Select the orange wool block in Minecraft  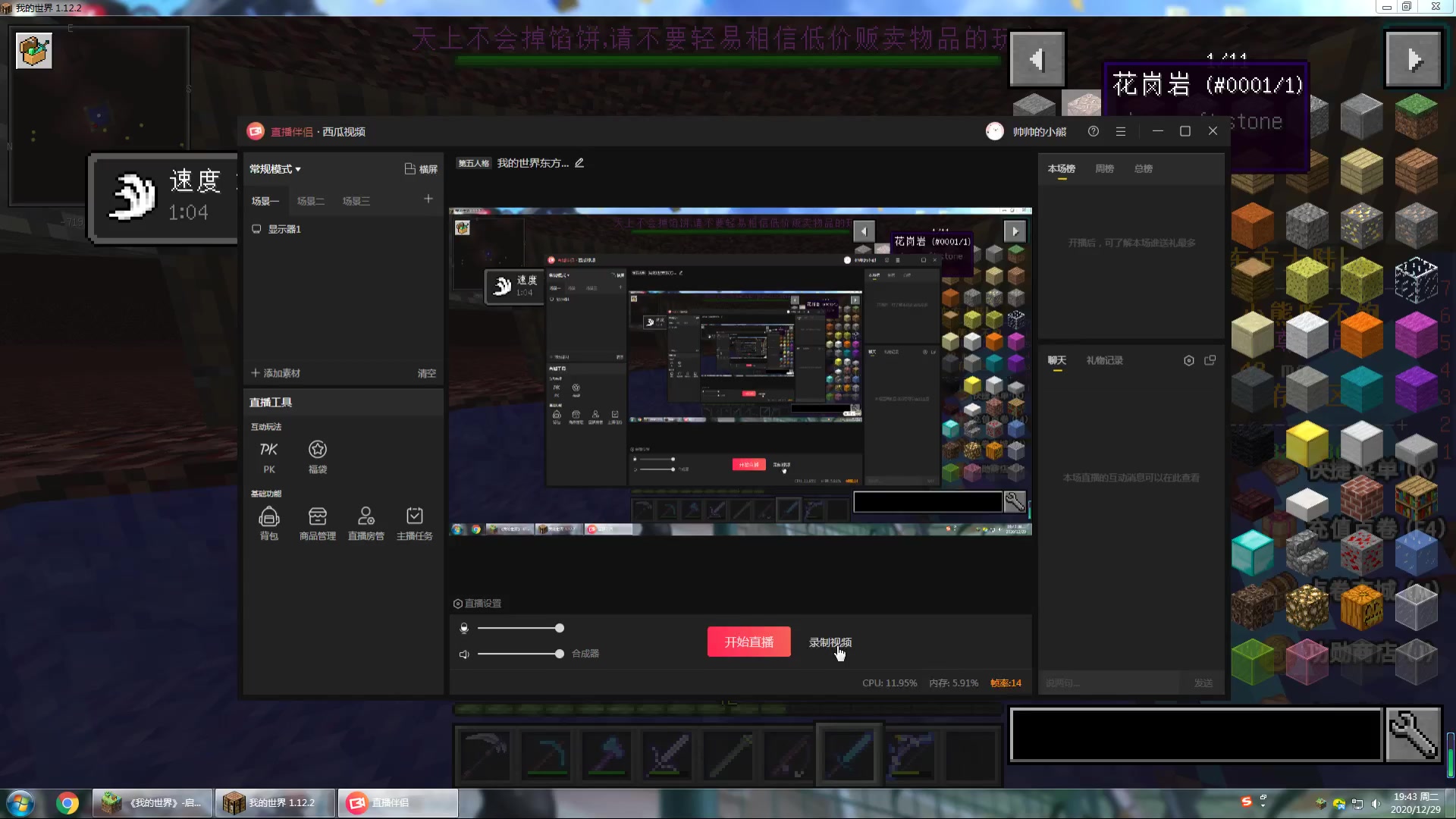pyautogui.click(x=1361, y=334)
